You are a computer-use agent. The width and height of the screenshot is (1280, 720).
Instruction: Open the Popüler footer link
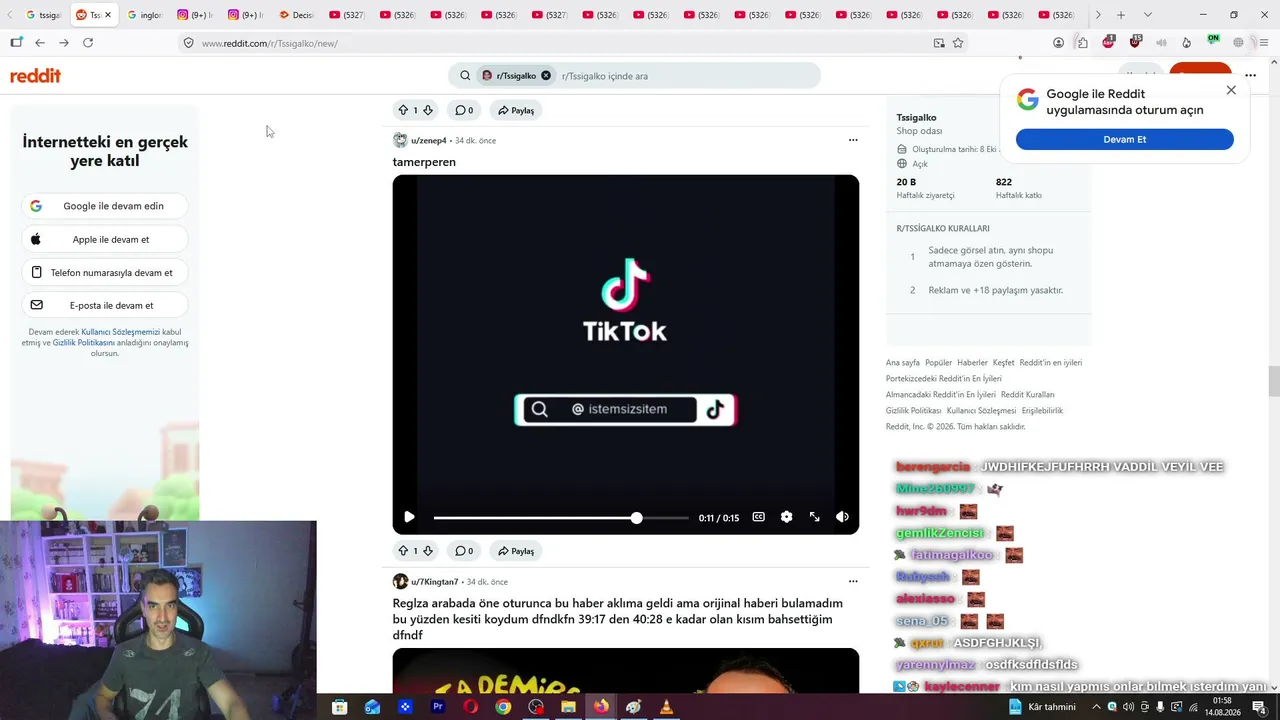(939, 363)
